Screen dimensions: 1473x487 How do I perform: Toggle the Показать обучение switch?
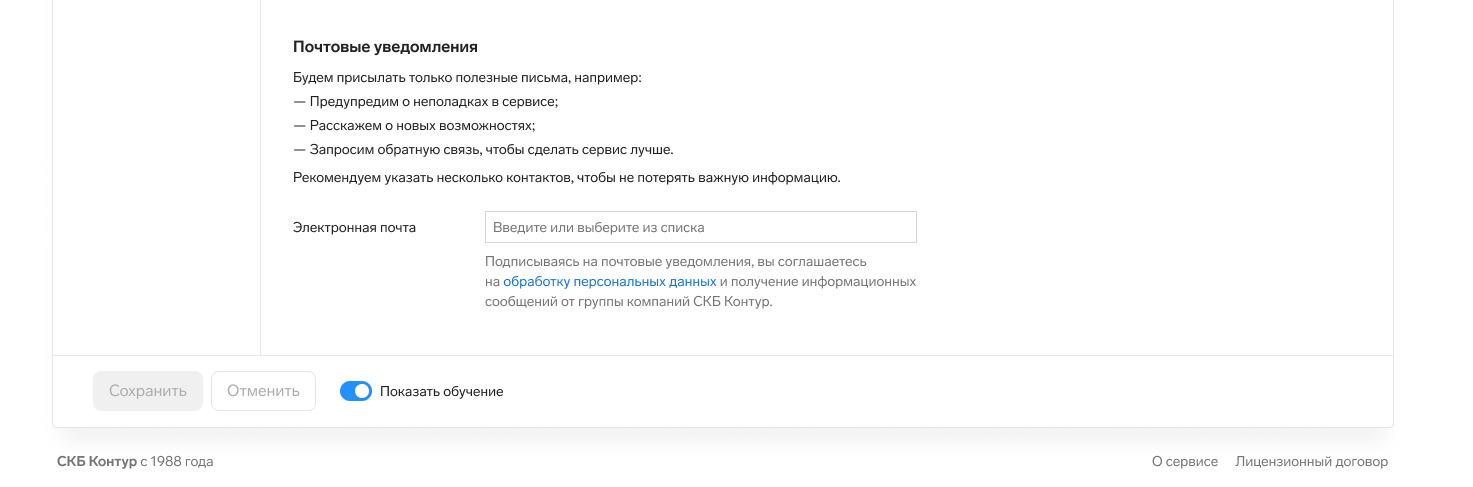pos(356,392)
